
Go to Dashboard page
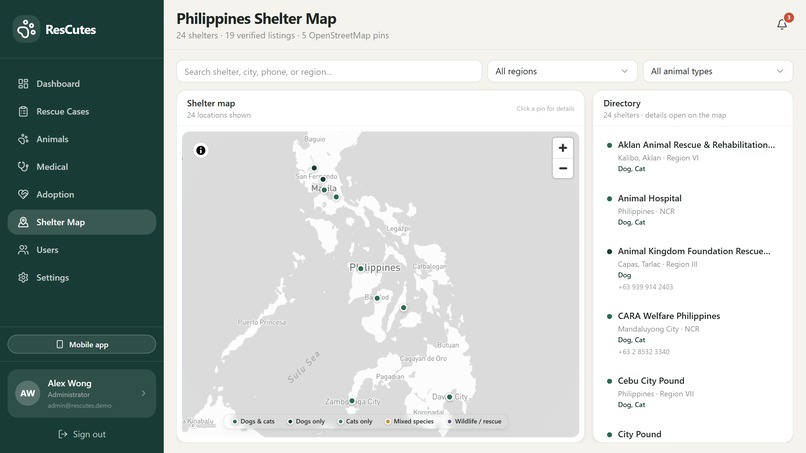82,84
